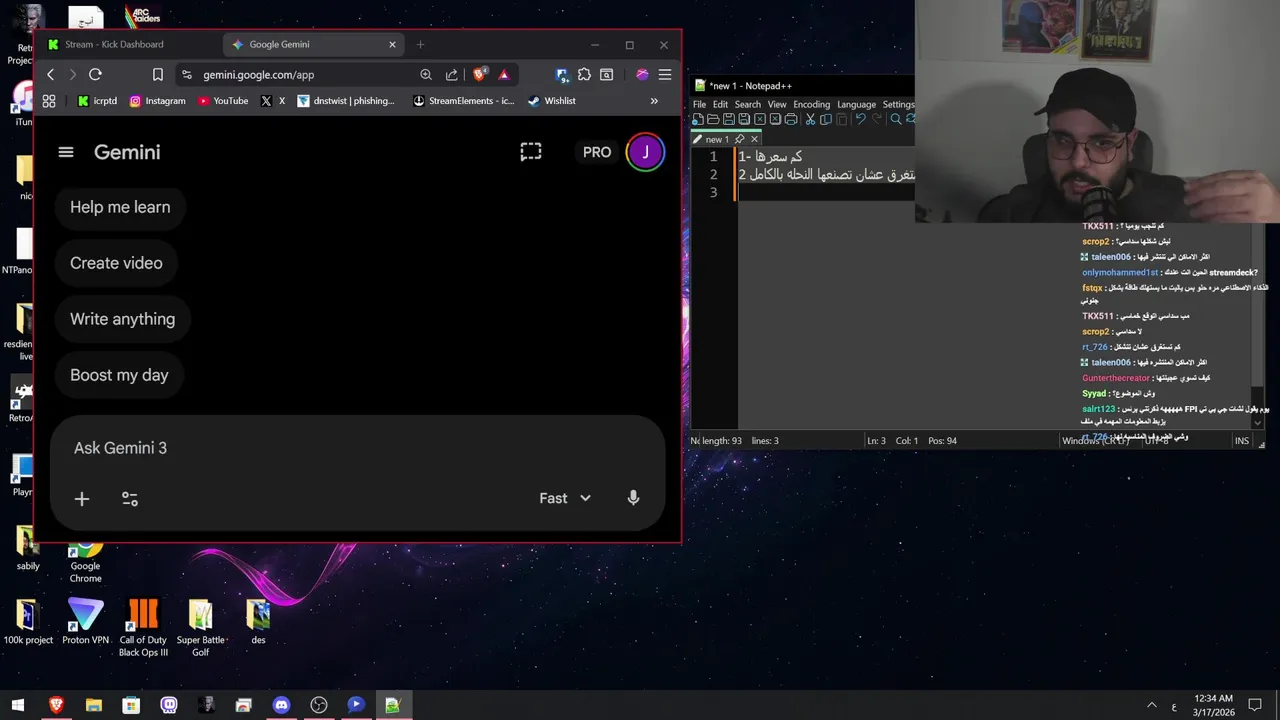Select the Google Gemini browser tab
Image resolution: width=1280 pixels, height=720 pixels.
point(314,44)
